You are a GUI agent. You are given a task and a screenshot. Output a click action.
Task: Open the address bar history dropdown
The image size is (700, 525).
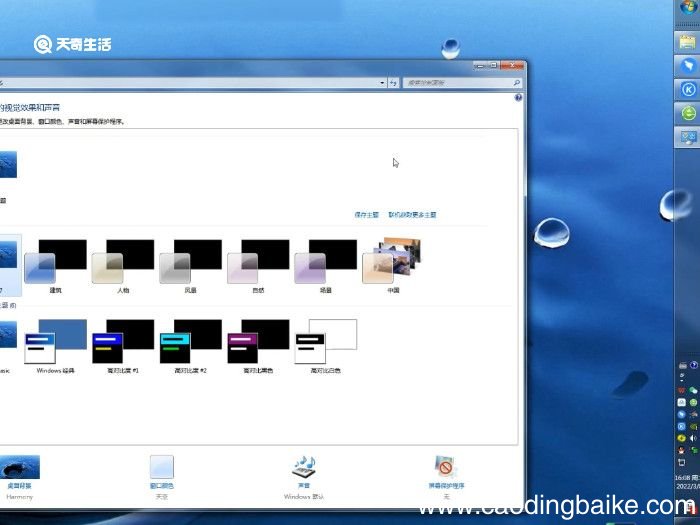click(x=382, y=83)
